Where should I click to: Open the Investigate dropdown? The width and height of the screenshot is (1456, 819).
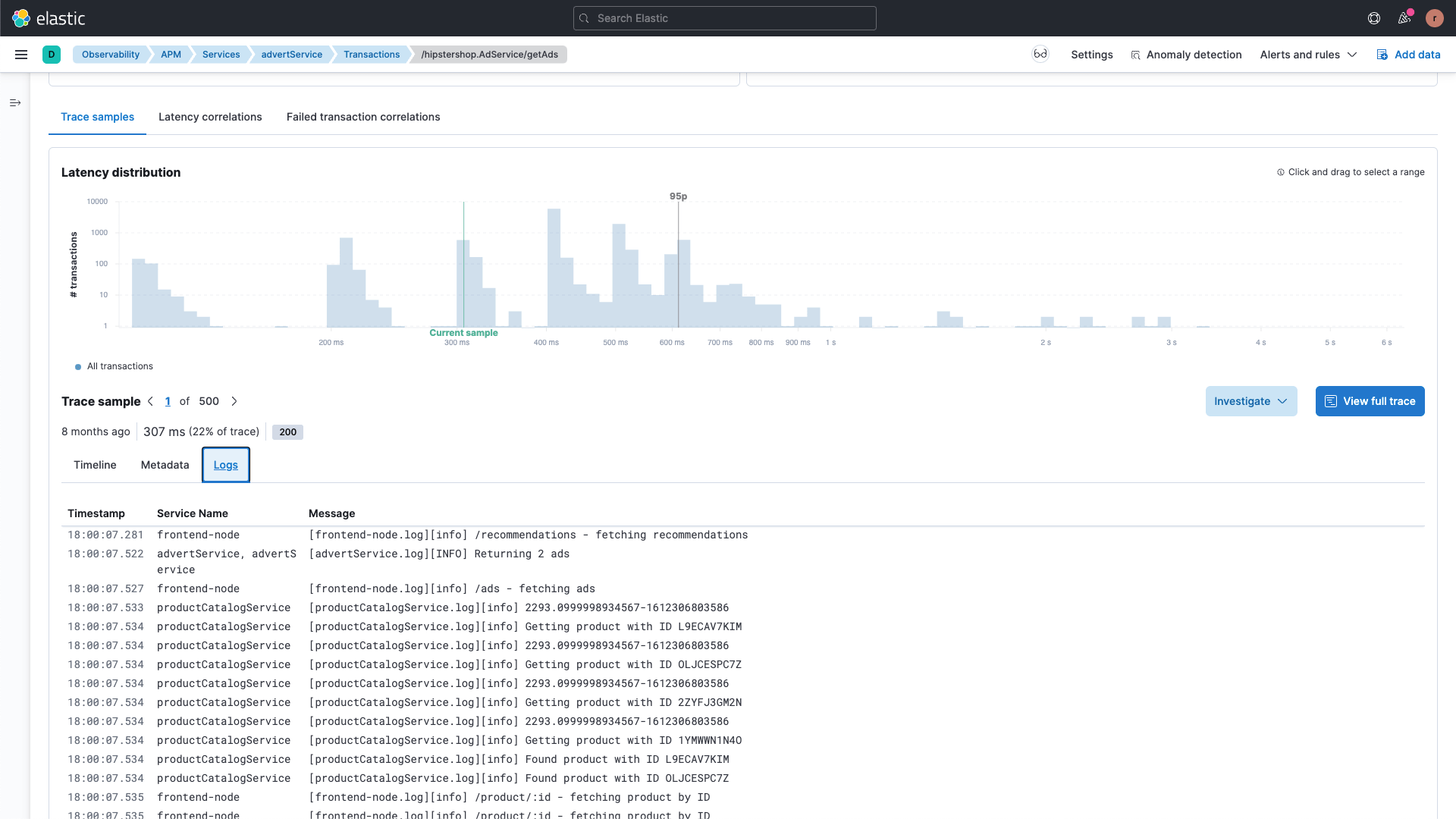[1251, 401]
